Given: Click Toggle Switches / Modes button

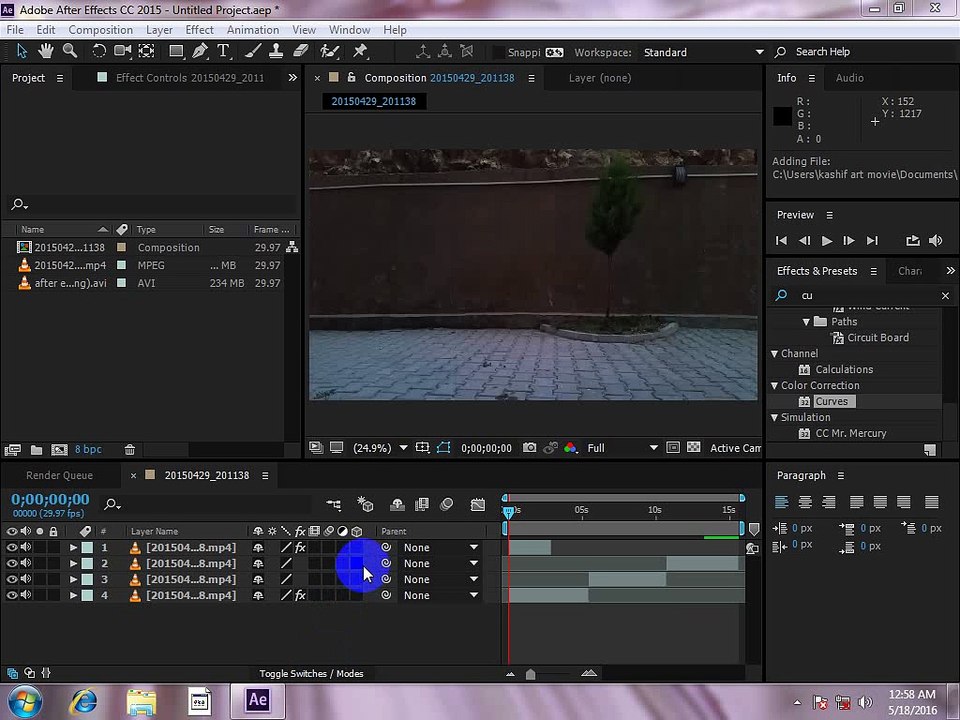Looking at the screenshot, I should coord(311,673).
